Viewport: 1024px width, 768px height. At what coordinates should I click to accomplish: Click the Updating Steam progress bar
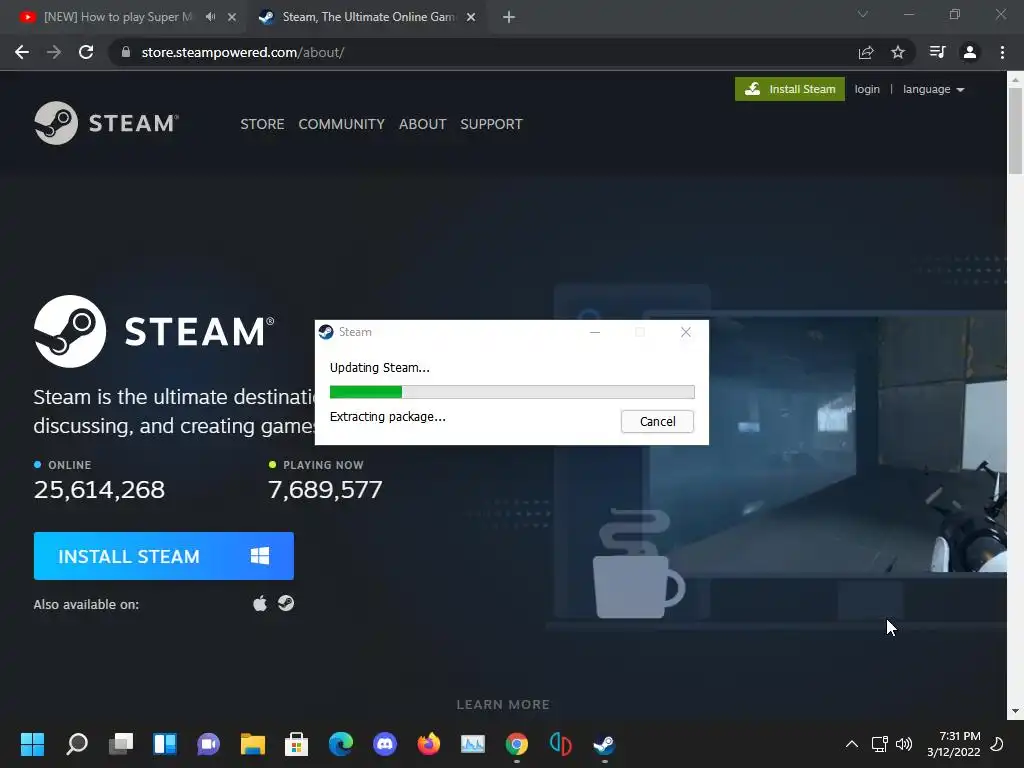coord(512,392)
